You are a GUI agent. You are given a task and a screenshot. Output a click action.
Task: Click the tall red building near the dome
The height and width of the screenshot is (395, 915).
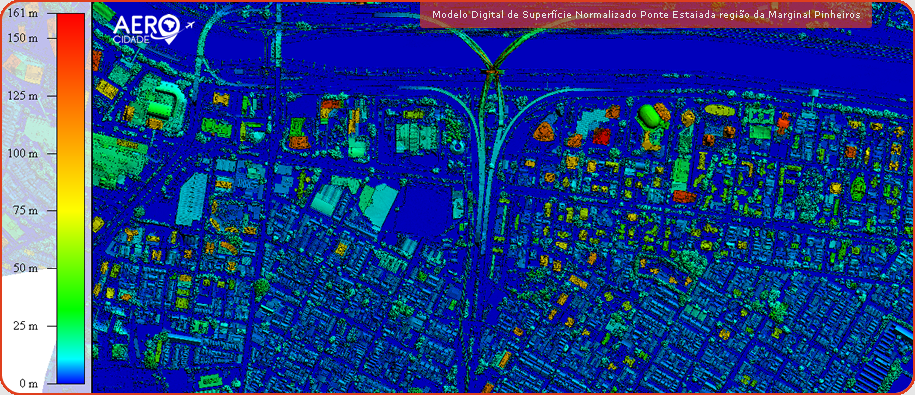(x=601, y=136)
